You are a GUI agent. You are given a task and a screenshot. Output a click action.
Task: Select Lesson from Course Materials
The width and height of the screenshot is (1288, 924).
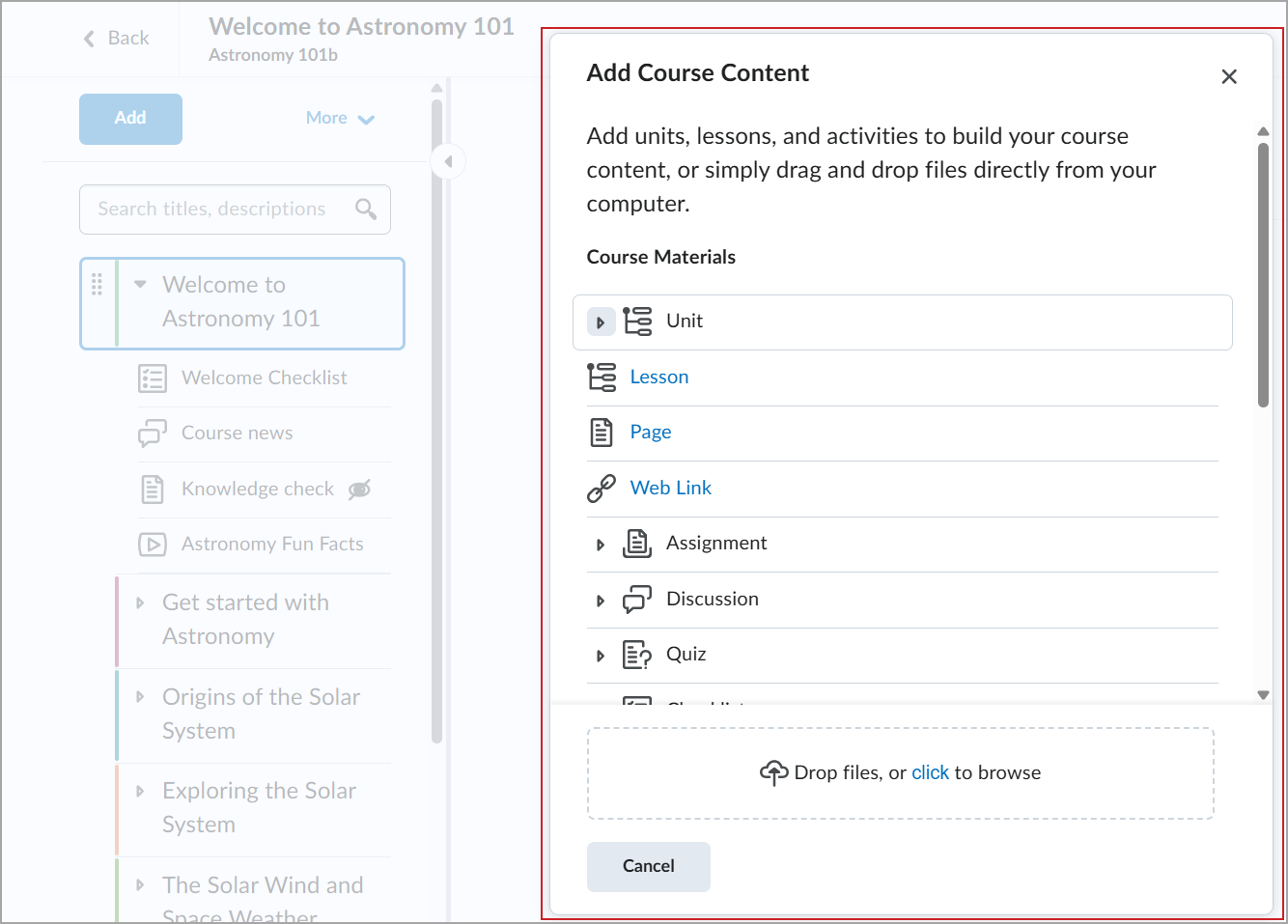(x=659, y=377)
